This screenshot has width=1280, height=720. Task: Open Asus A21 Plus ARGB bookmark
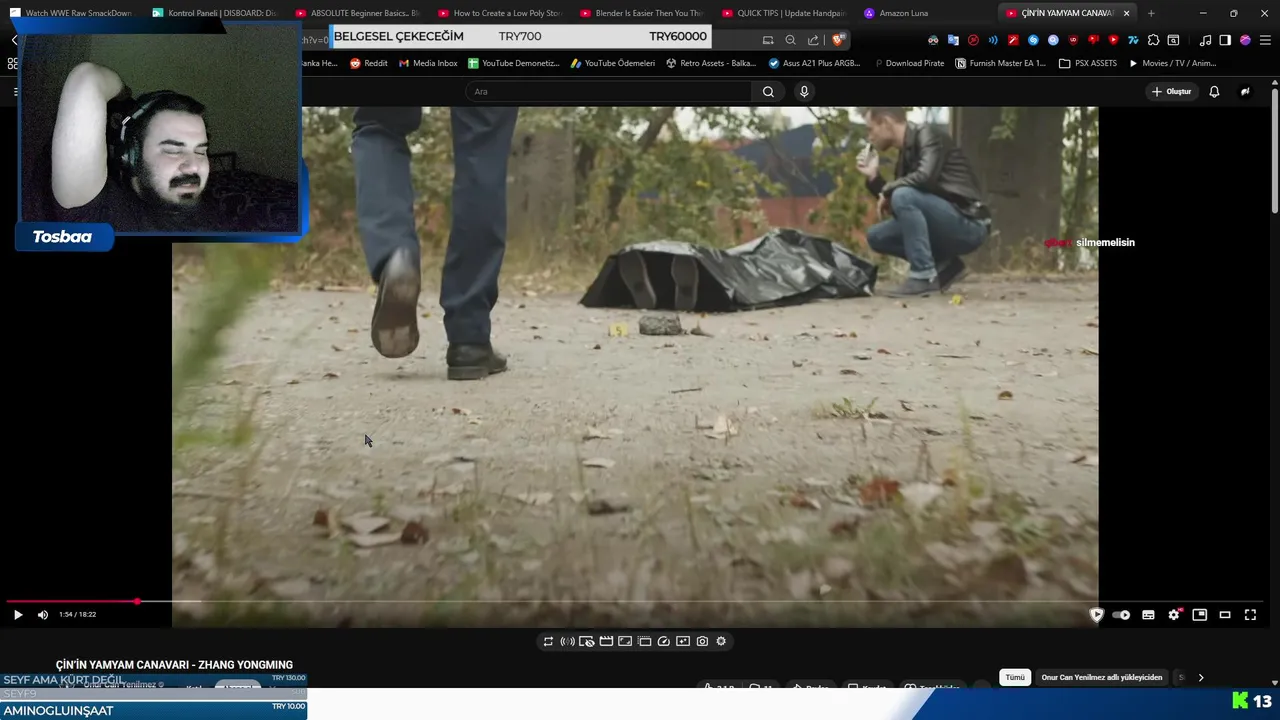tap(814, 63)
